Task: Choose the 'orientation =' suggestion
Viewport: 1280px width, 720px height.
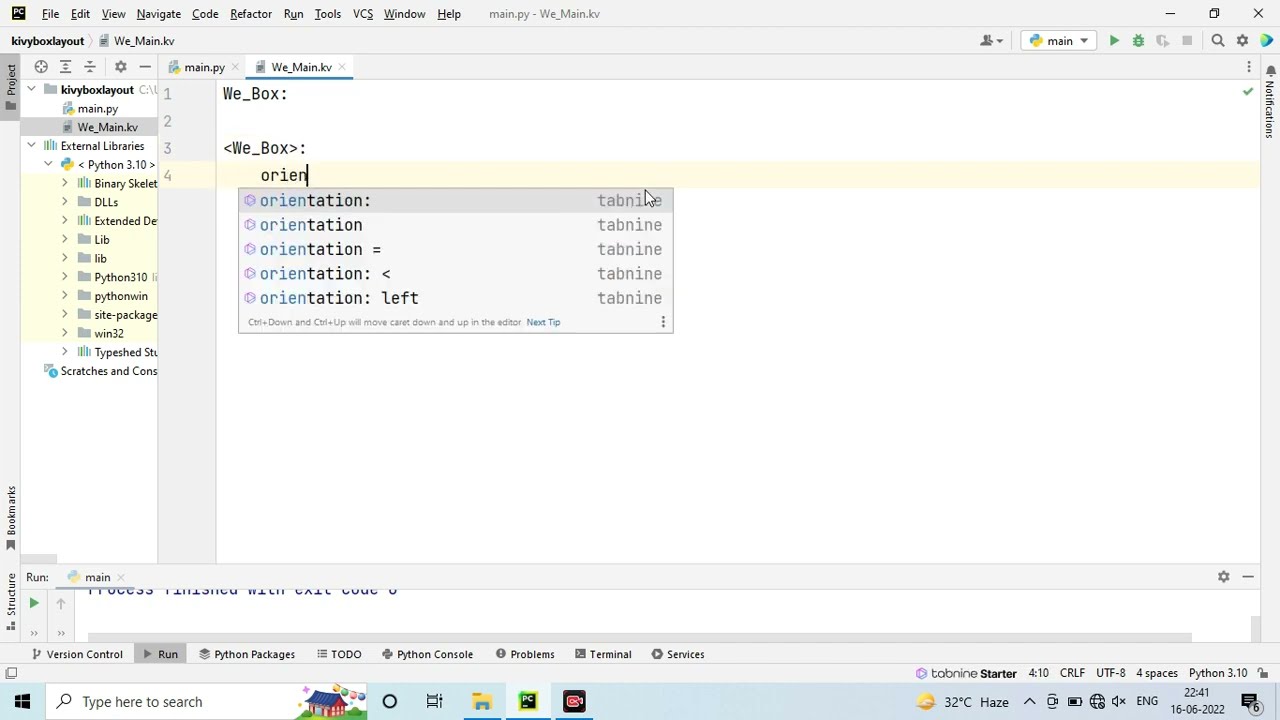Action: pyautogui.click(x=455, y=249)
